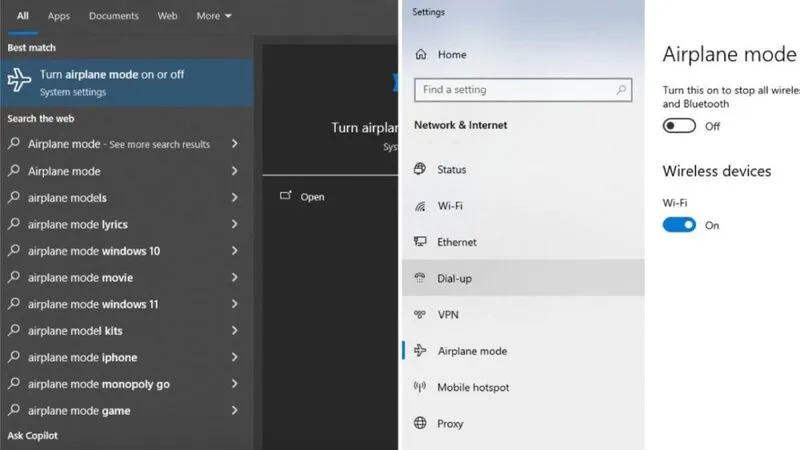The image size is (800, 450).
Task: Switch to the Apps search tab
Action: (x=59, y=16)
